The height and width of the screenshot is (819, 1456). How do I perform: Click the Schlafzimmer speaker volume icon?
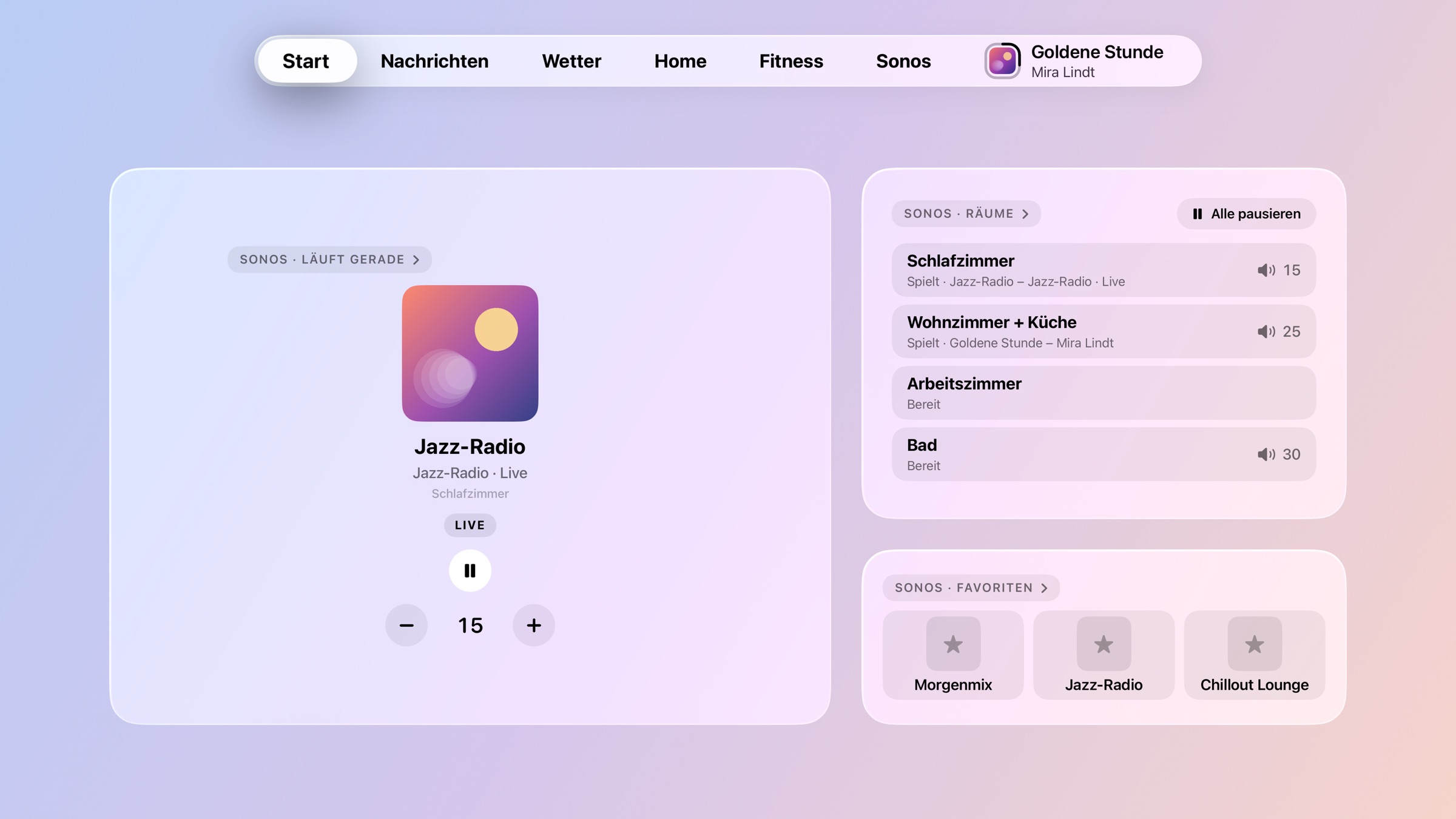1266,270
